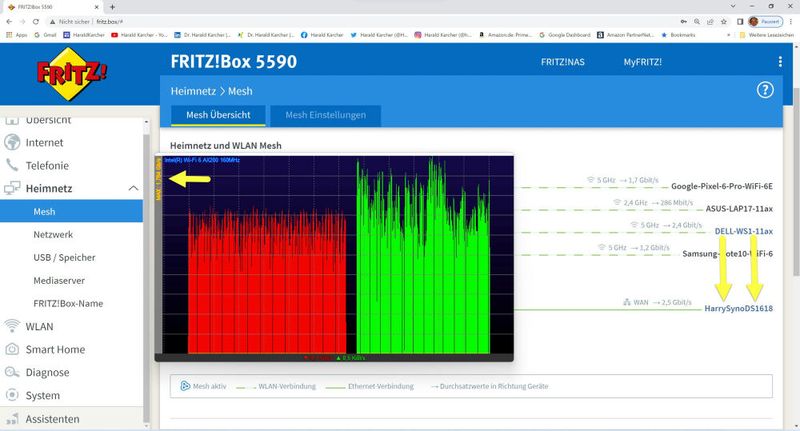Click the page vertical scrollbar
Image resolution: width=800 pixels, height=431 pixels.
point(796,184)
